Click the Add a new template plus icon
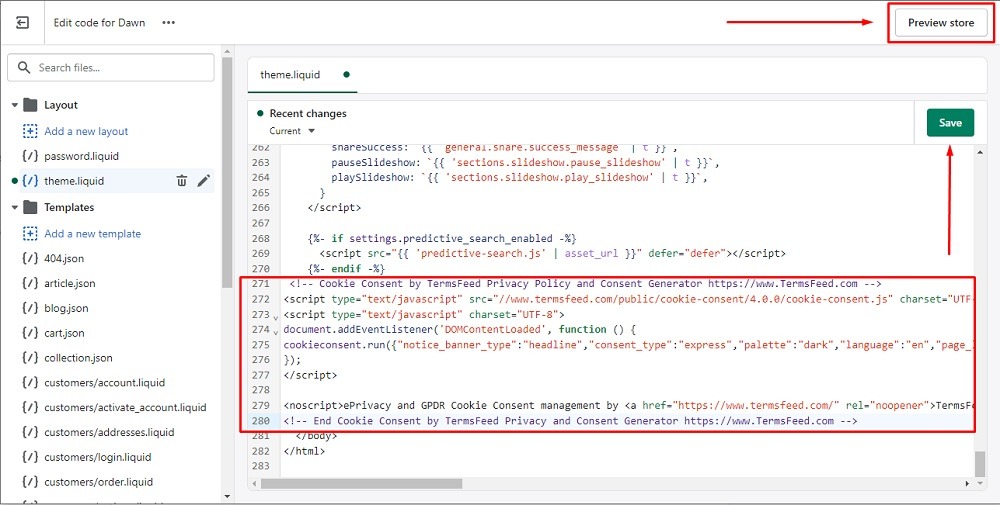The image size is (1000, 505). tap(30, 234)
